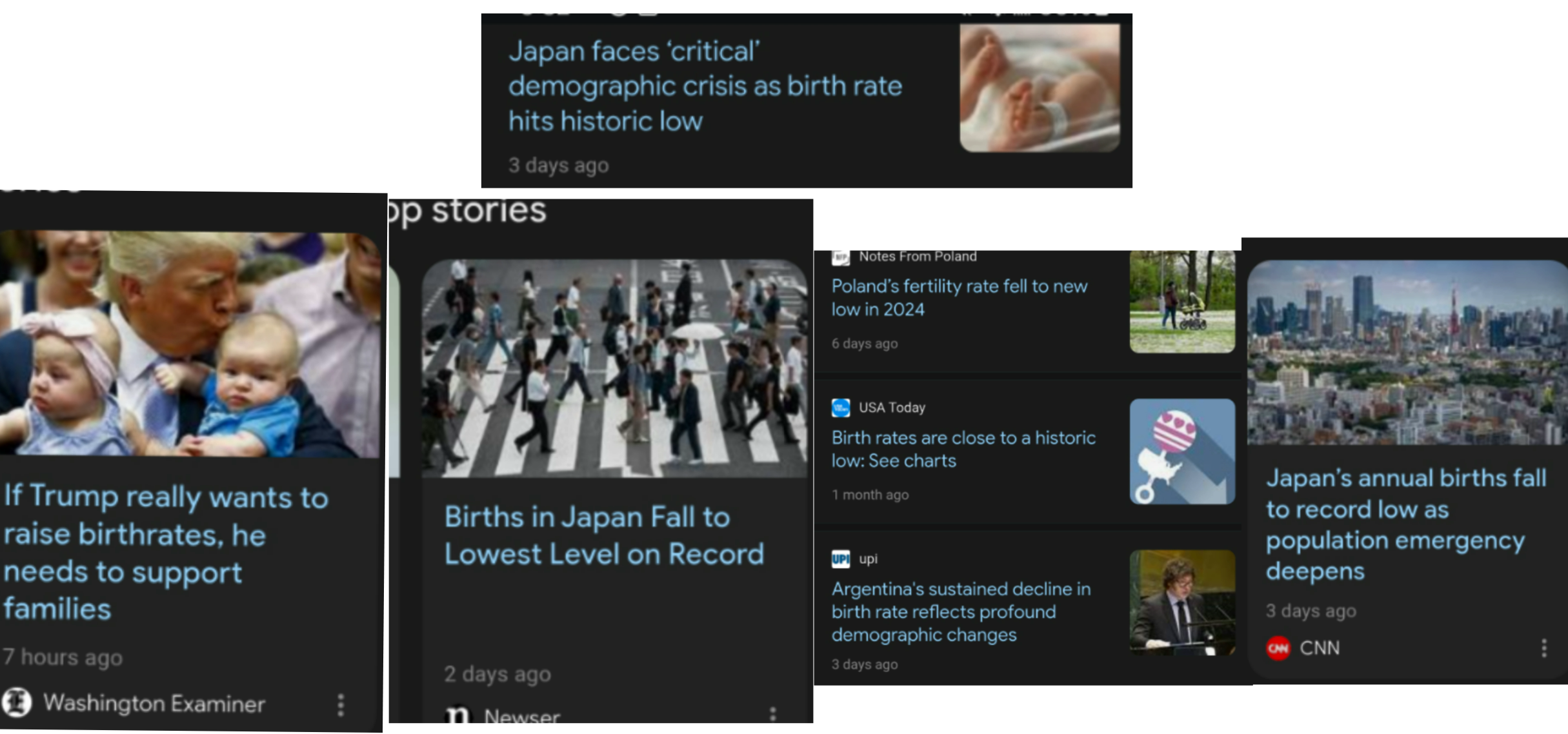View the man at podium thumbnail
The image size is (1568, 734).
click(1182, 602)
